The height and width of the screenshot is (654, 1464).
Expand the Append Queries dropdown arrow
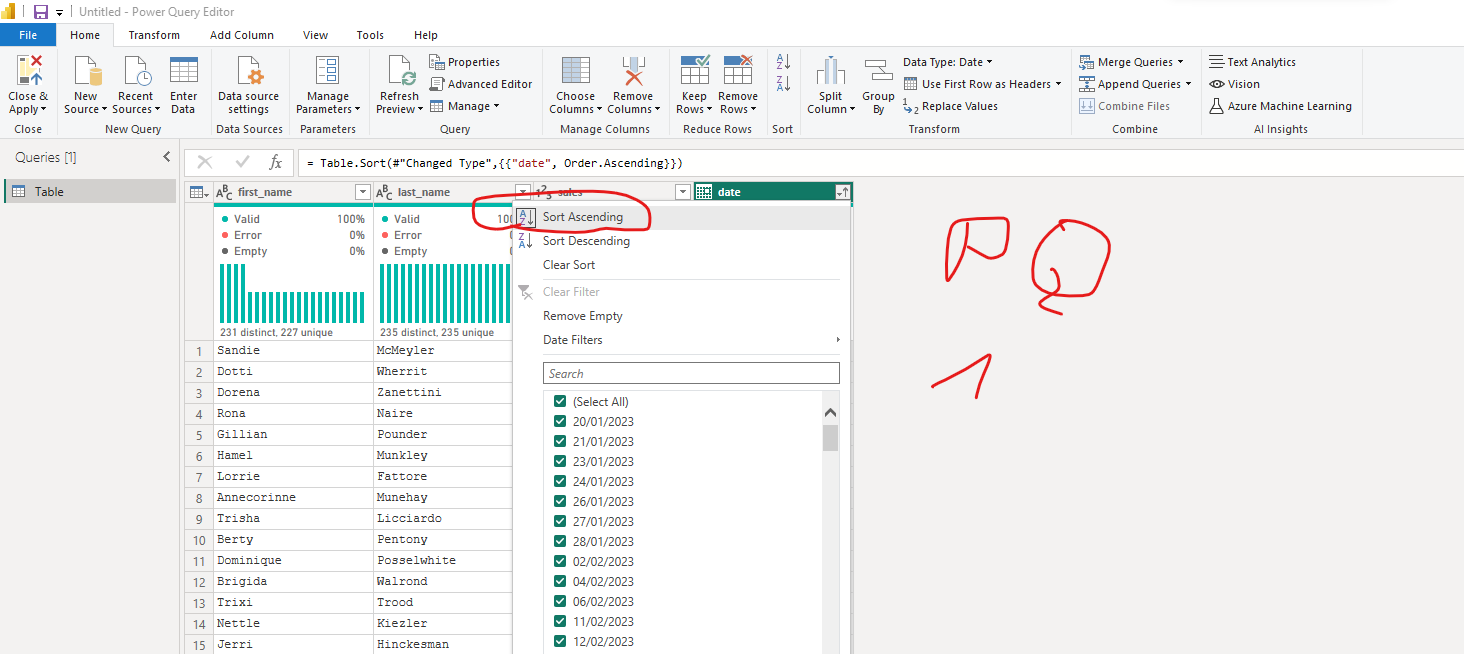[1189, 84]
